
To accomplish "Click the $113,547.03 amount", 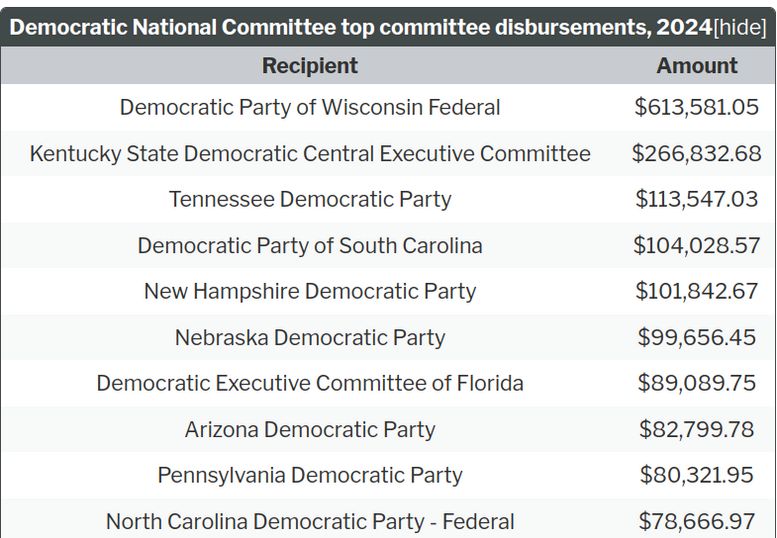I will click(x=697, y=199).
